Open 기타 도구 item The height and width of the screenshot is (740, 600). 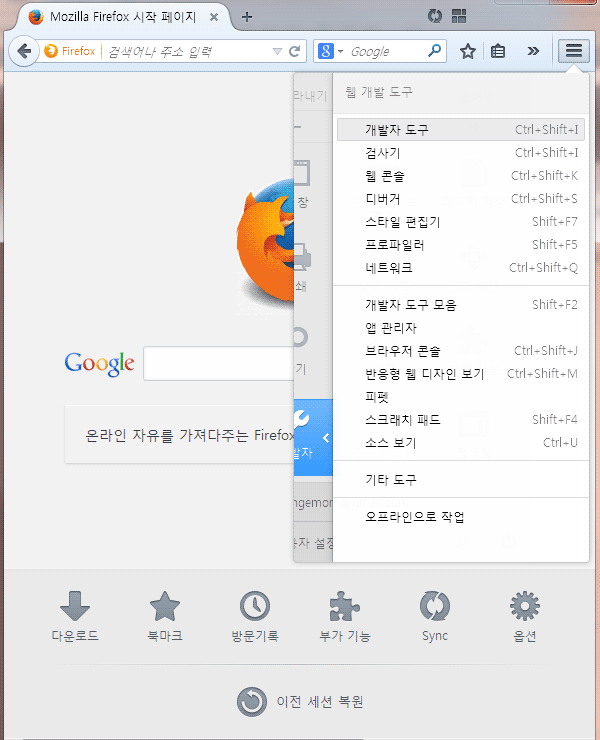tap(461, 480)
